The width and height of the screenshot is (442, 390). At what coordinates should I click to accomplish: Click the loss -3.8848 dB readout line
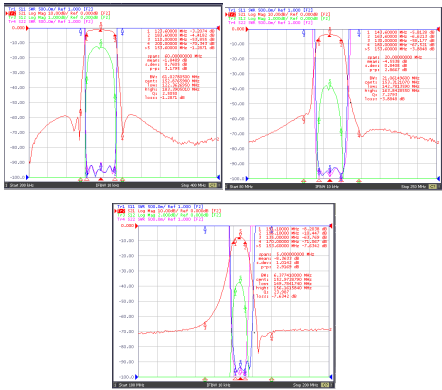[x=385, y=99]
